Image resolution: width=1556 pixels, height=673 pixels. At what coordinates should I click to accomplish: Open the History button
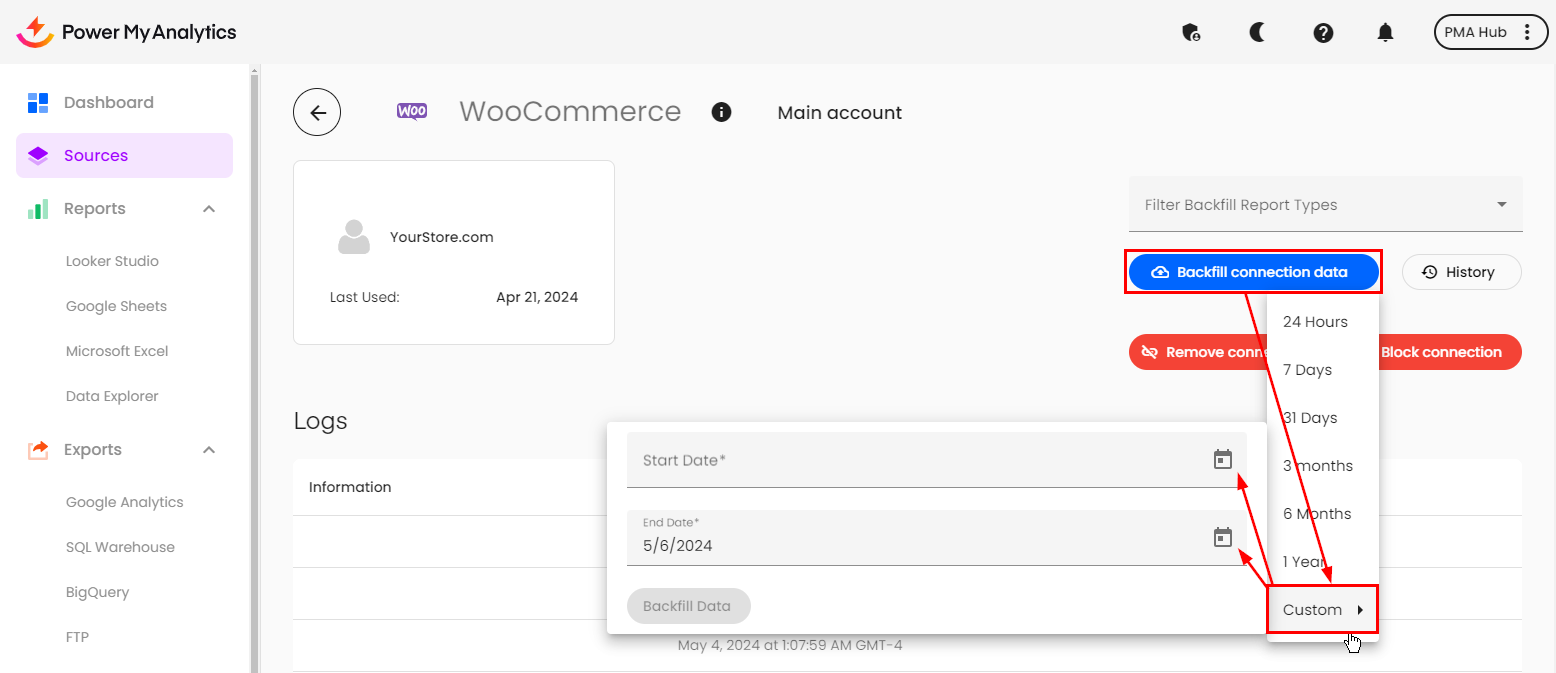click(x=1461, y=272)
